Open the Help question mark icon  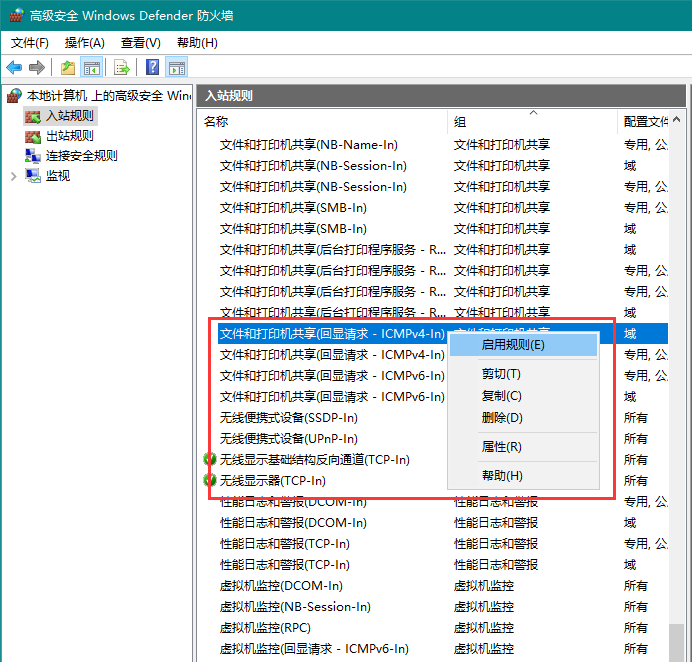point(152,68)
